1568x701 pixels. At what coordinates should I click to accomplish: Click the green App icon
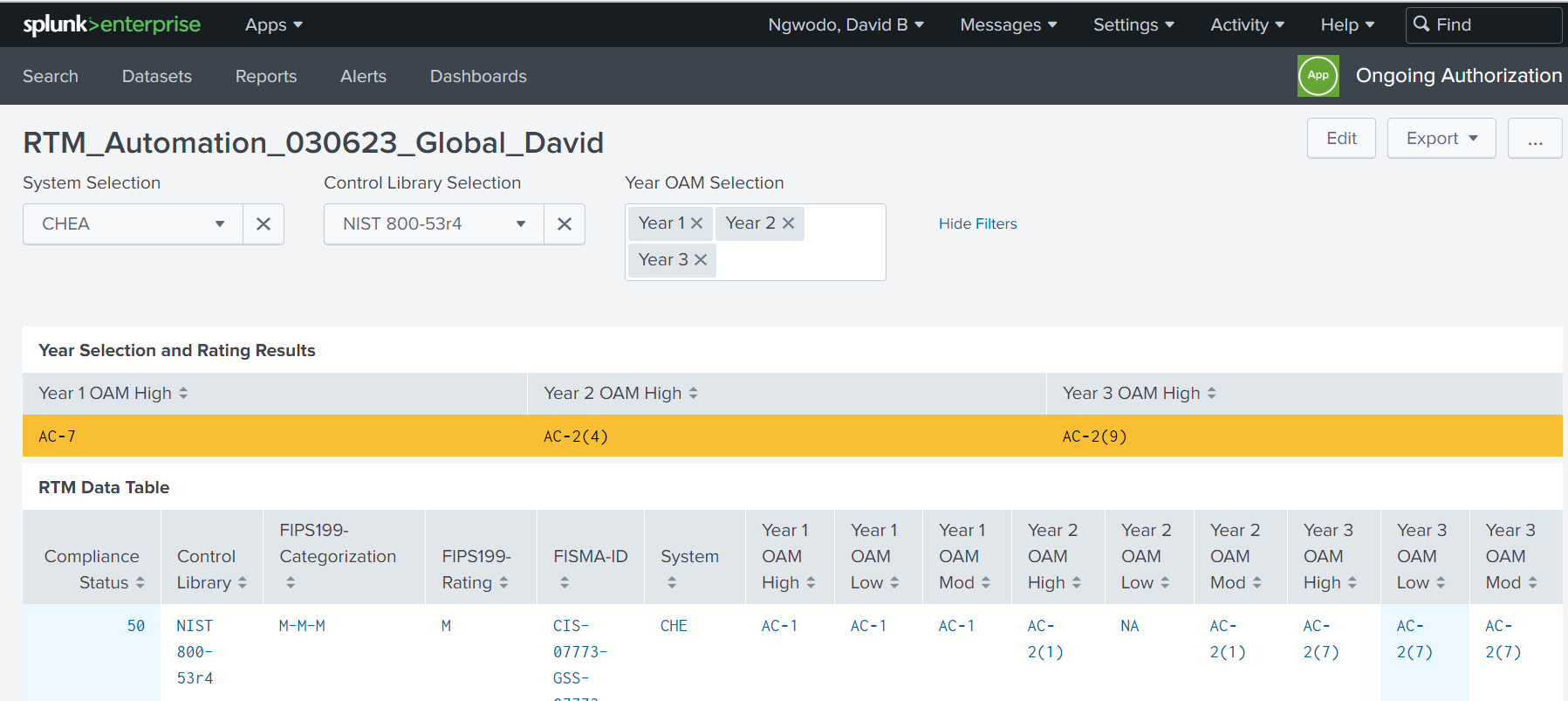tap(1318, 76)
